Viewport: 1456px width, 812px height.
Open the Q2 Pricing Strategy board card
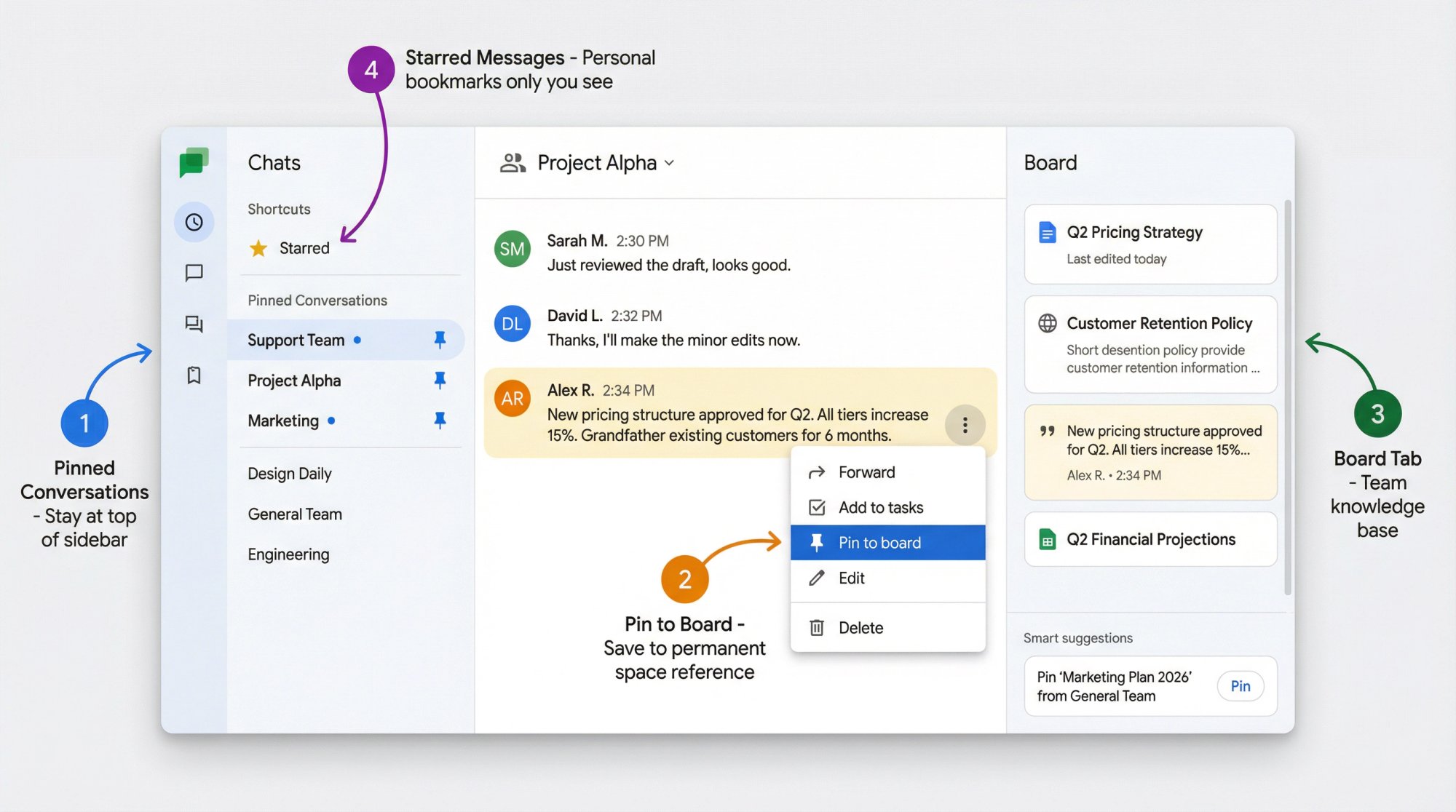[x=1150, y=244]
